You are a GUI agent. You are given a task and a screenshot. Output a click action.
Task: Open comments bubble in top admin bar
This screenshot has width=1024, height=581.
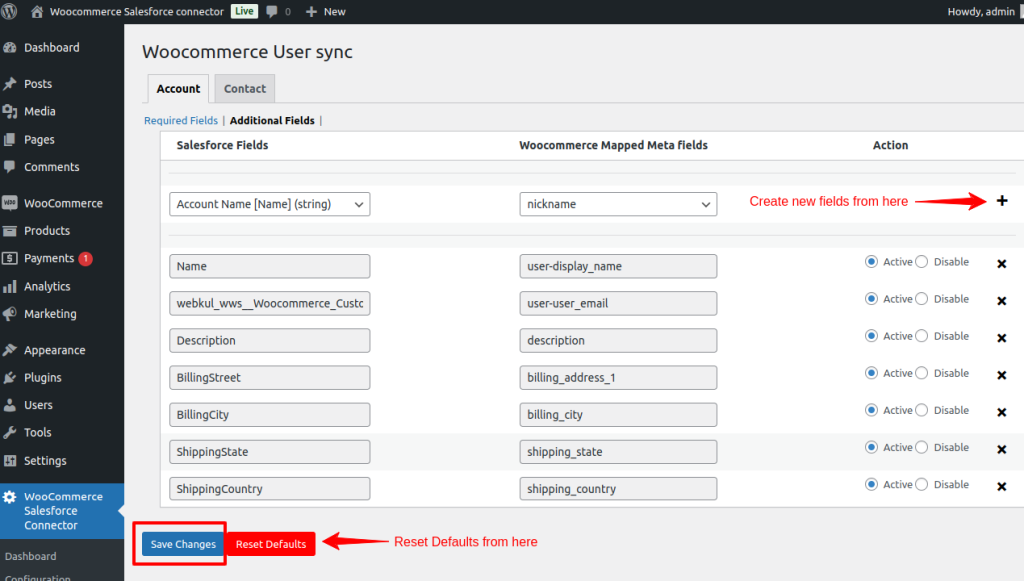click(x=272, y=11)
